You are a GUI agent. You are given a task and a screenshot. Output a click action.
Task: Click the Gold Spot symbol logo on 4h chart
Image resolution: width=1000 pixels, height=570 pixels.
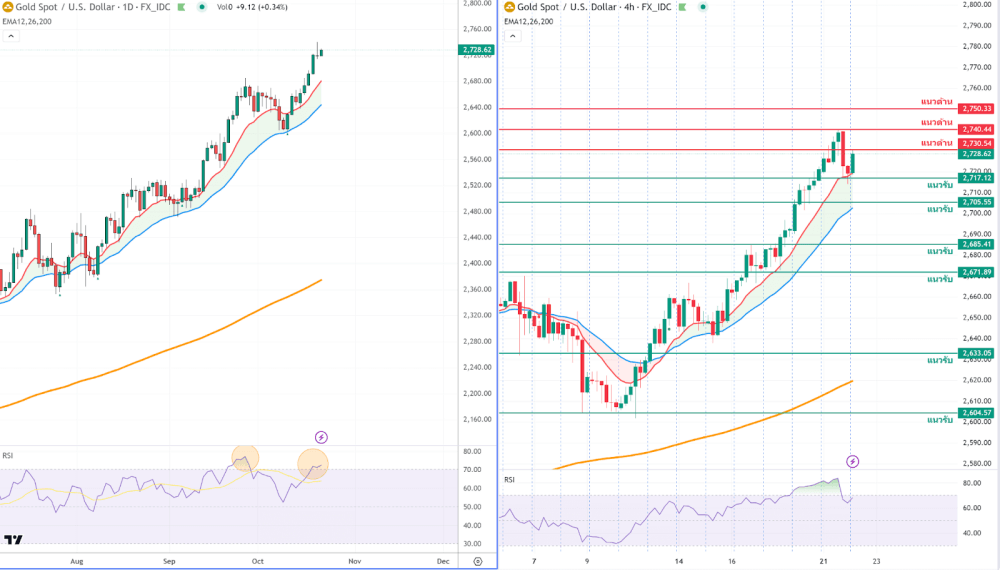[x=509, y=7]
